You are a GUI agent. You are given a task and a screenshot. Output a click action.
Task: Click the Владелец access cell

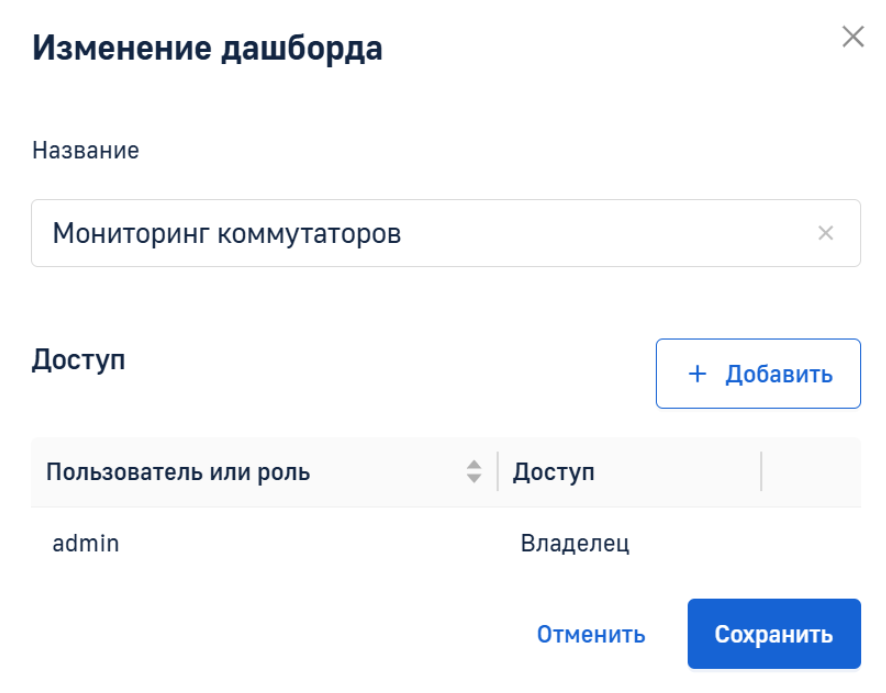575,543
